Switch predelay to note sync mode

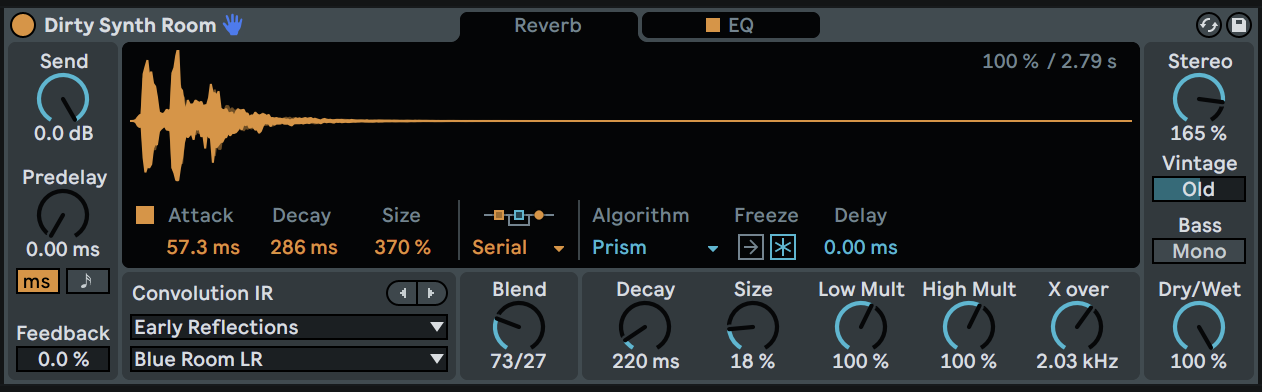pos(88,281)
